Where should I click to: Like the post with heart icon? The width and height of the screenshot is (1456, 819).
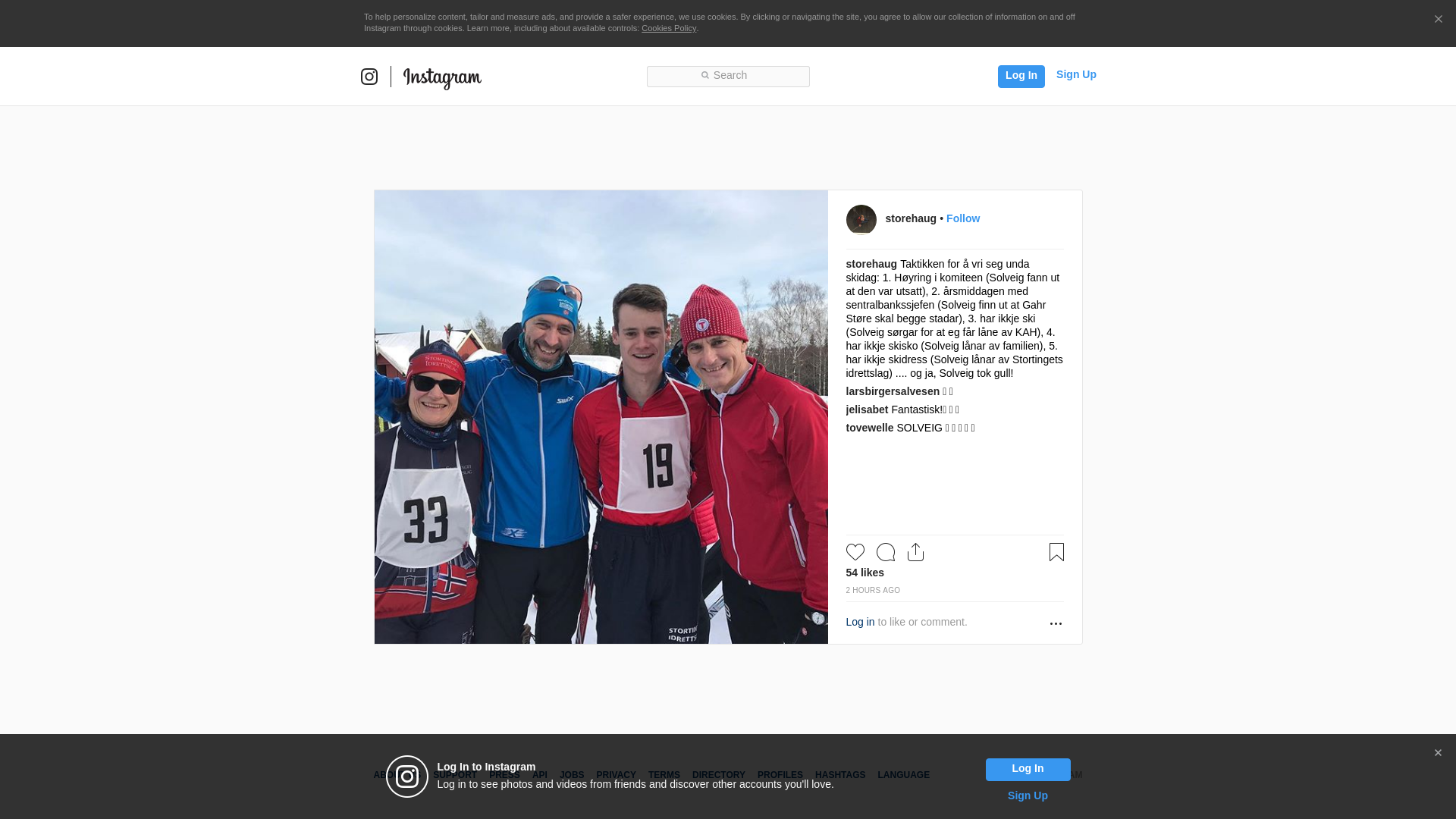point(855,552)
